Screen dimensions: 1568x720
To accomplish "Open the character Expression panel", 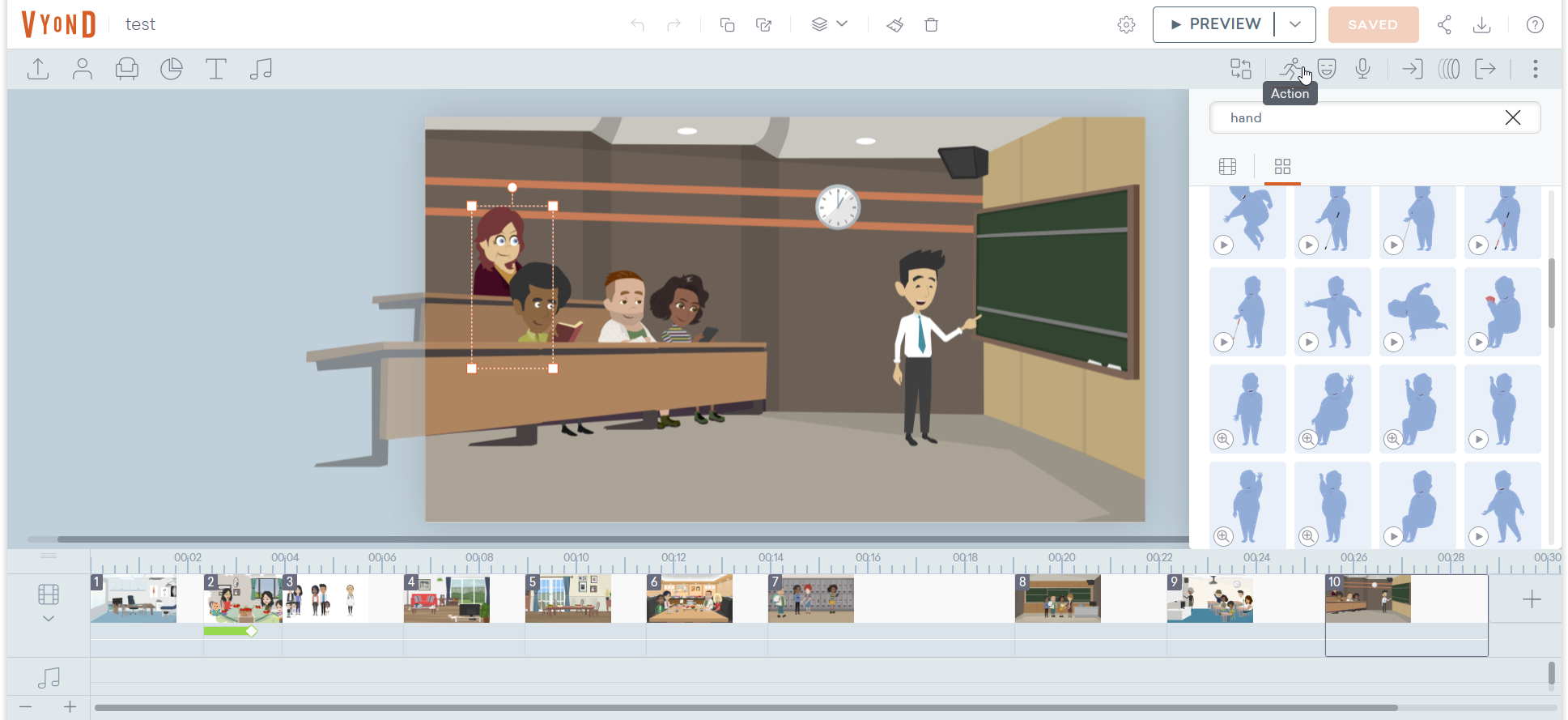I will tap(1327, 70).
